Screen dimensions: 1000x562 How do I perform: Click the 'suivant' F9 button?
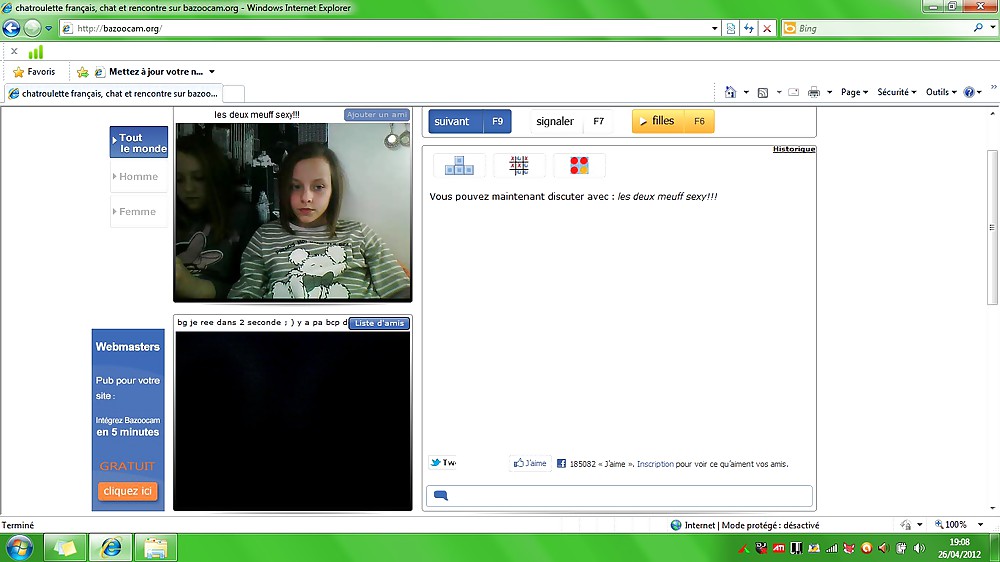[470, 121]
